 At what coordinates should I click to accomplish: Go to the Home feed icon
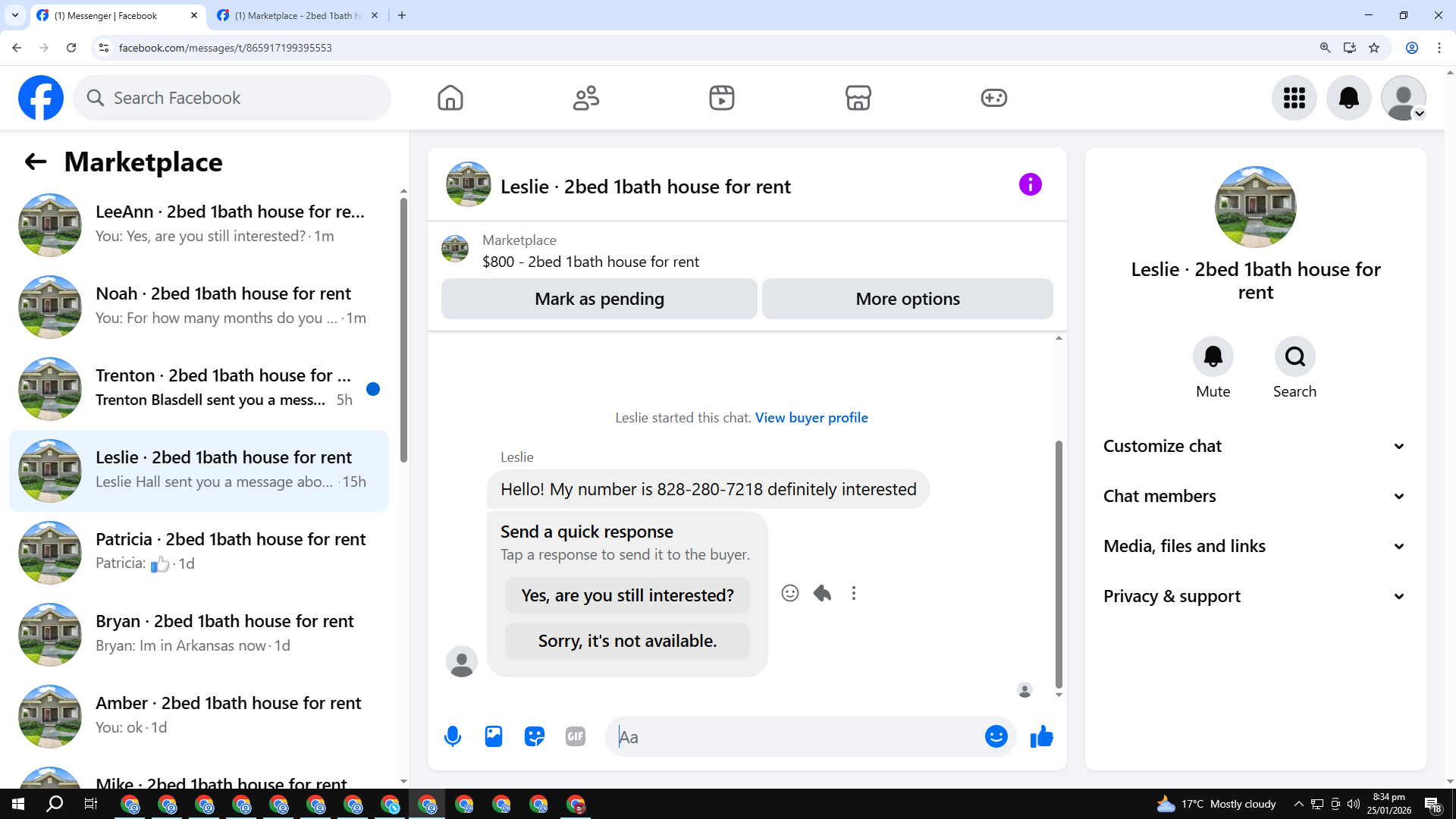coord(450,98)
